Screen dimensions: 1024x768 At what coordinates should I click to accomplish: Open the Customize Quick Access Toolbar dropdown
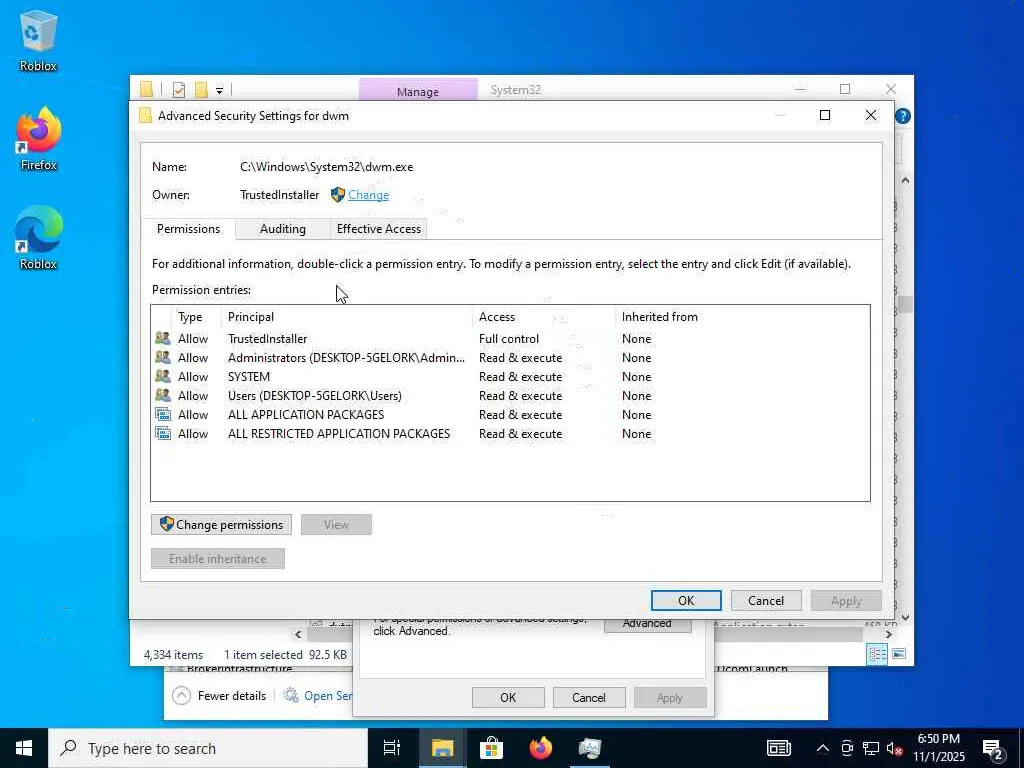(219, 91)
